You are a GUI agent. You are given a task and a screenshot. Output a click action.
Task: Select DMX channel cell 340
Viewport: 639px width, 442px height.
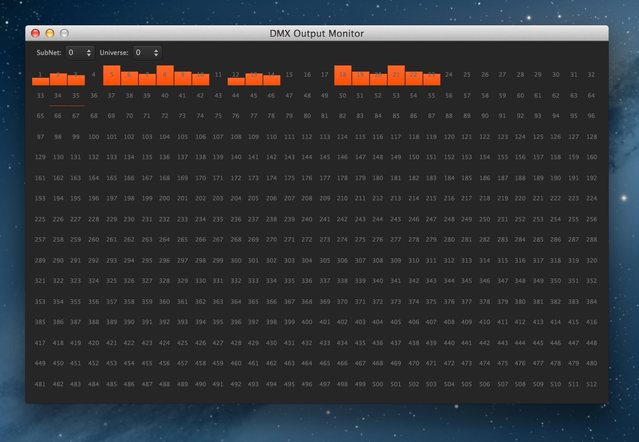coord(378,281)
